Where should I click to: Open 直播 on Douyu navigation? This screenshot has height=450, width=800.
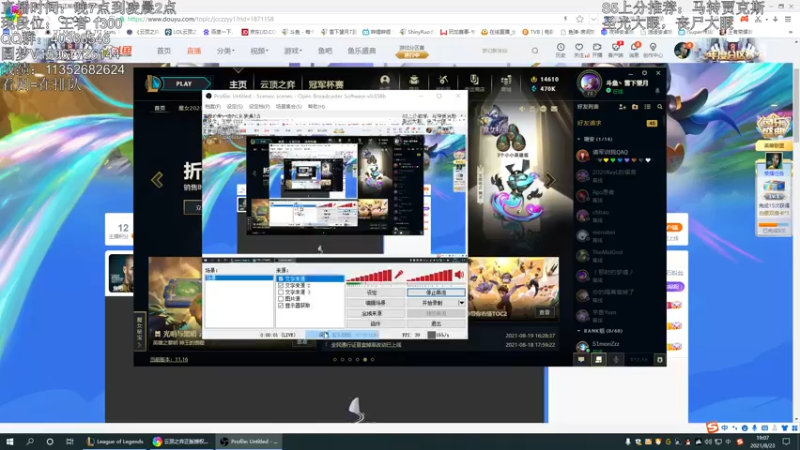coord(194,51)
